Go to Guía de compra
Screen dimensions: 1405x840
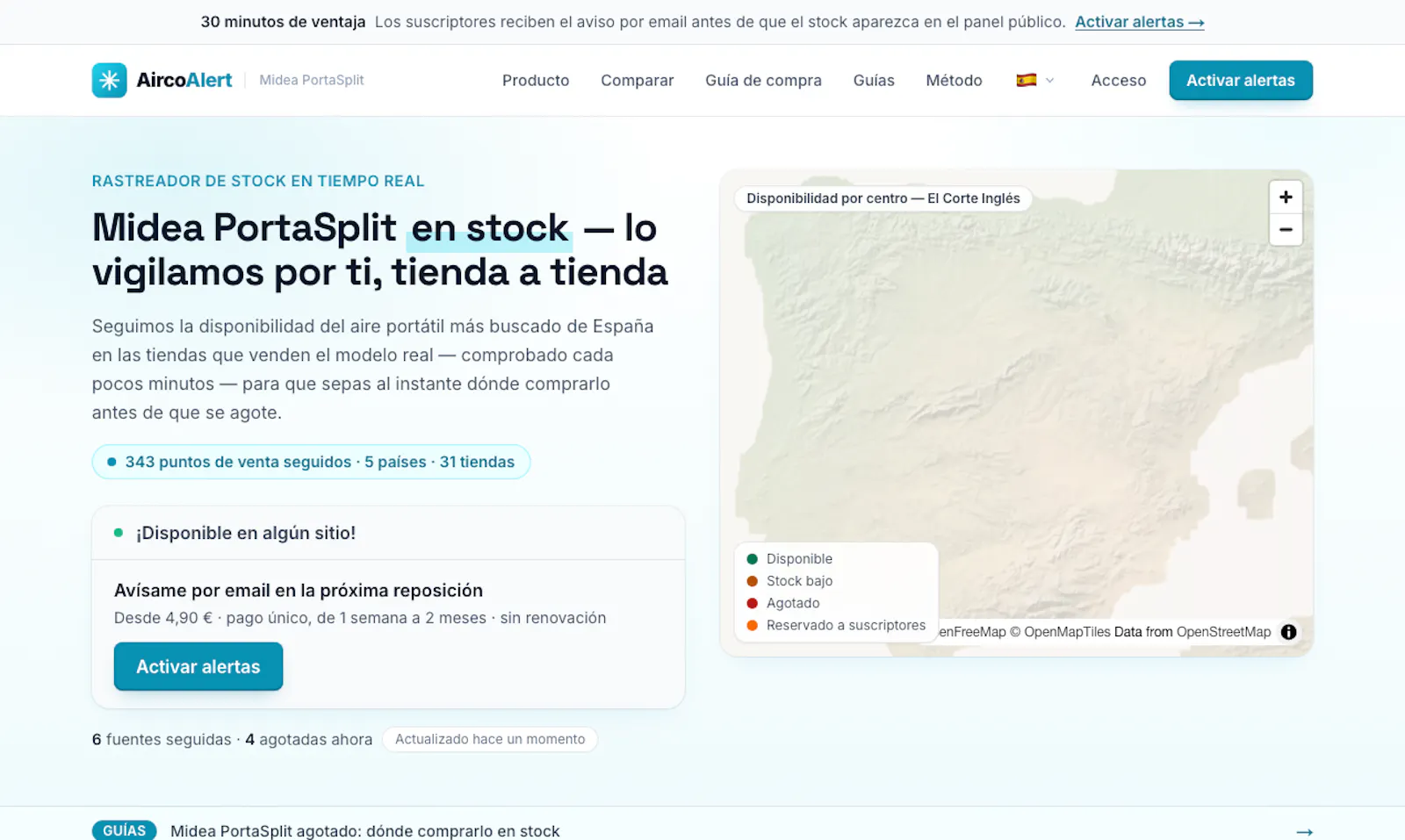tap(763, 80)
